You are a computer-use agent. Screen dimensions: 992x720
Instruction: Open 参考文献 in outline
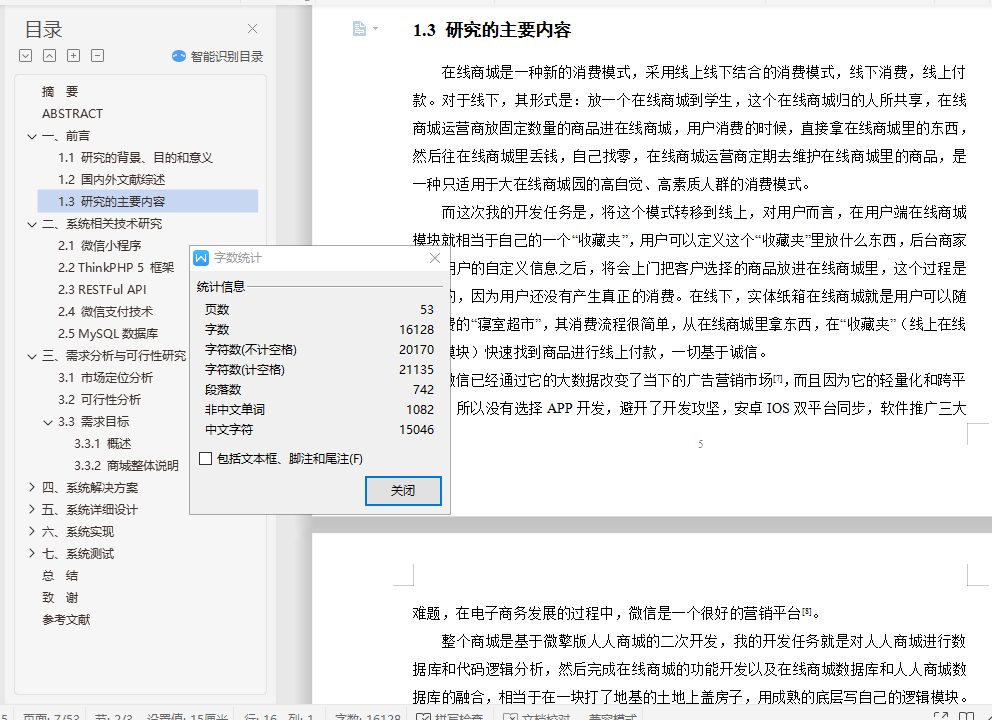(66, 620)
